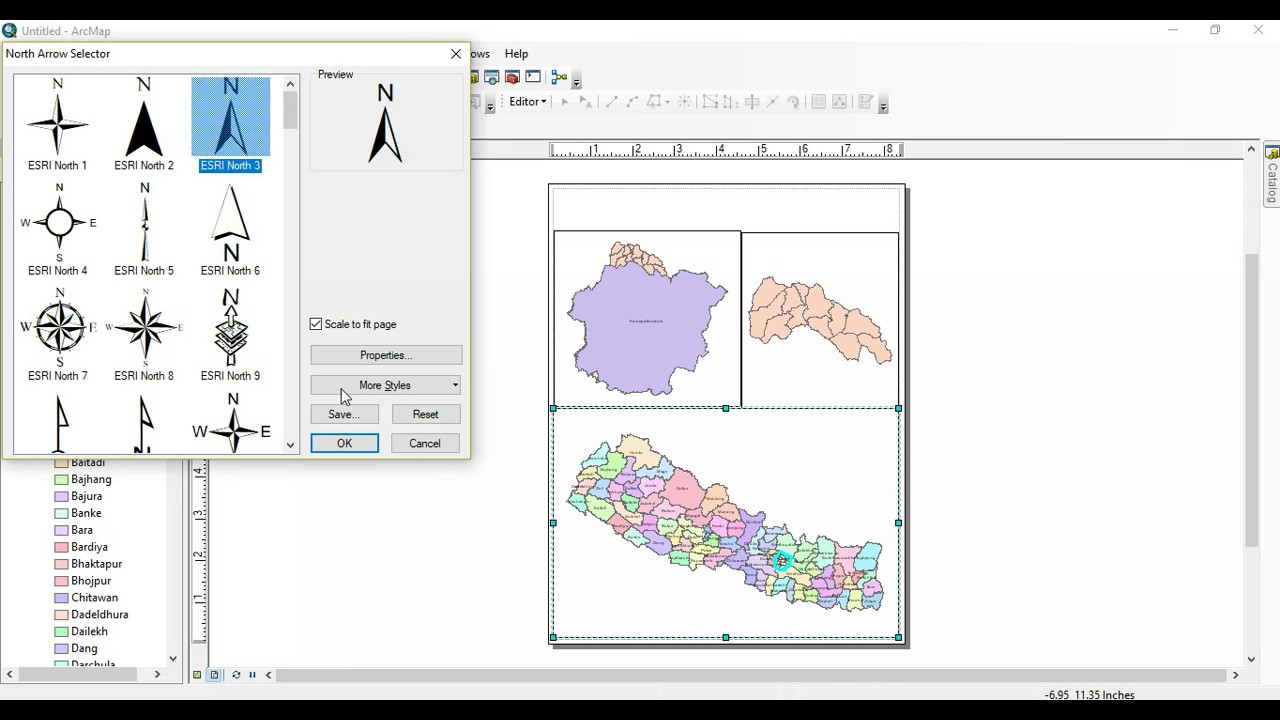Click table of contents scroll down arrow
The height and width of the screenshot is (720, 1280).
(x=173, y=658)
